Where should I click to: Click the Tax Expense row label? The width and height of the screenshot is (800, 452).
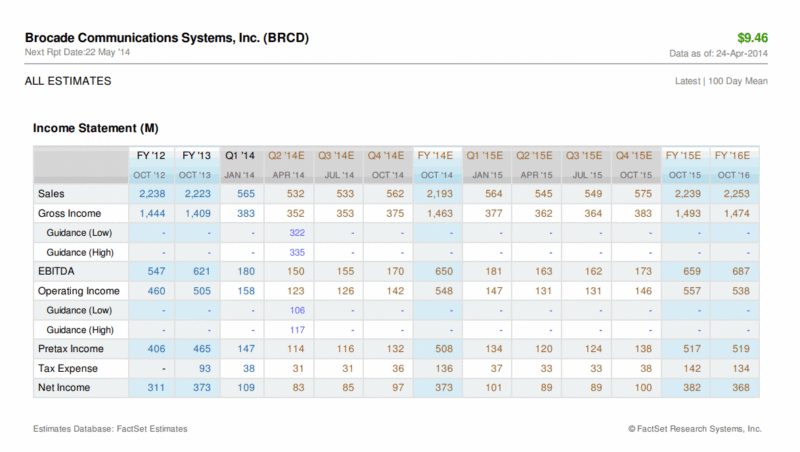pyautogui.click(x=67, y=368)
